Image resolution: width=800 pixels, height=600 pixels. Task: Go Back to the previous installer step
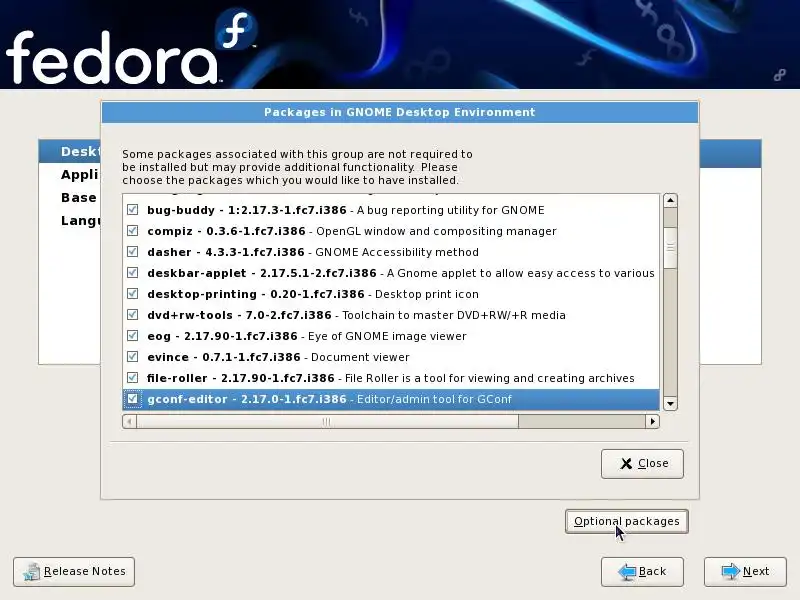[642, 571]
